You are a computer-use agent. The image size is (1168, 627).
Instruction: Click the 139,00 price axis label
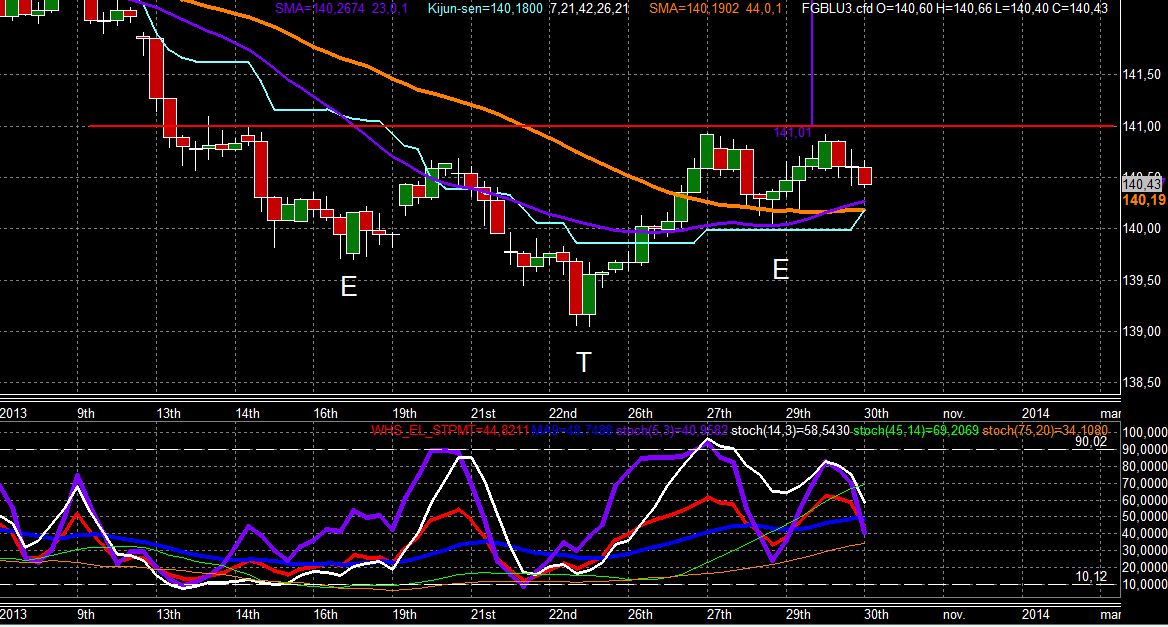(x=1140, y=331)
